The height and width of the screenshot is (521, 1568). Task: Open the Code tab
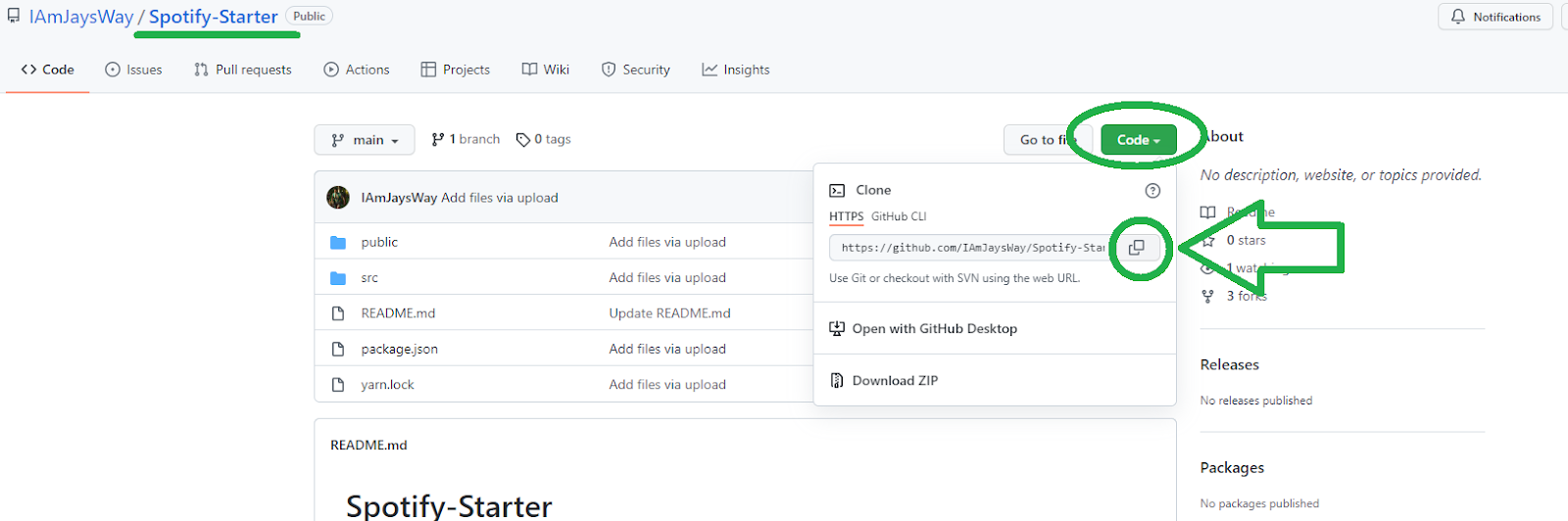[x=48, y=70]
